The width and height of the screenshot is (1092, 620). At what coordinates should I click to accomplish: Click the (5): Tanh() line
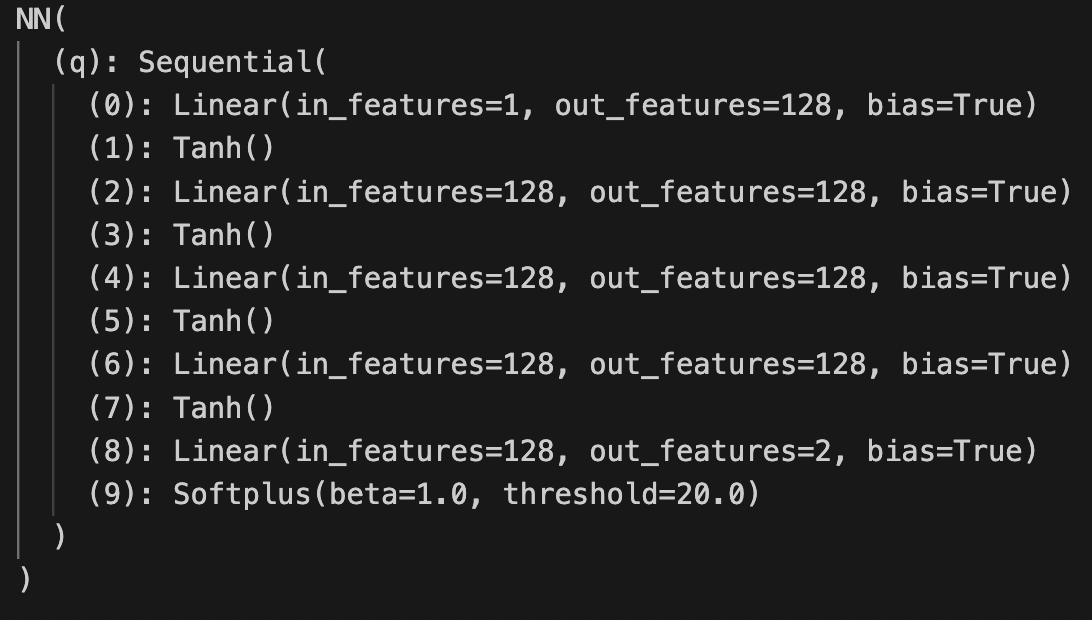coord(181,322)
